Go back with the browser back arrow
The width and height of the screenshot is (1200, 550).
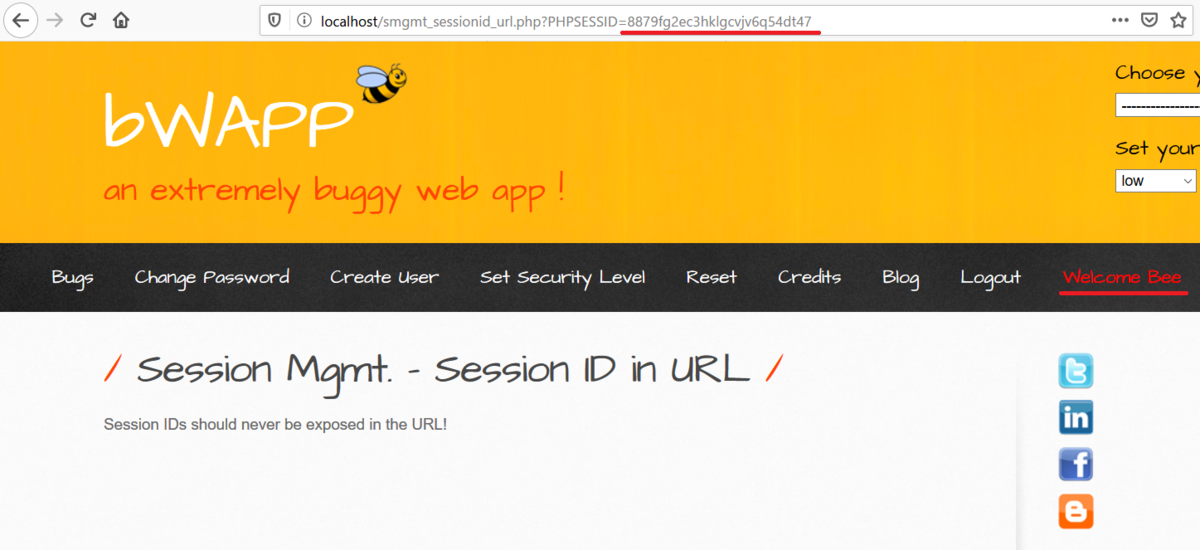tap(21, 20)
